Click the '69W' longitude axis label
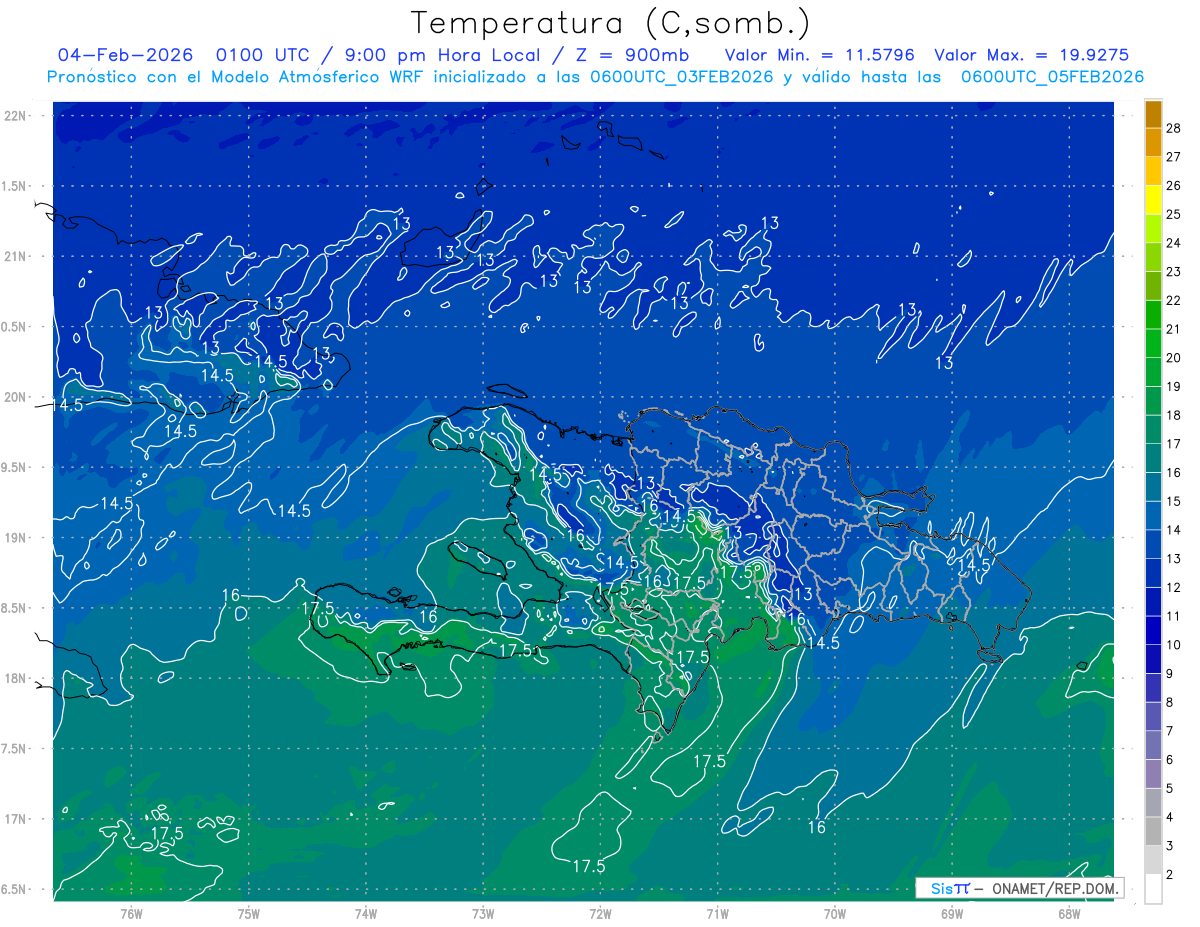The height and width of the screenshot is (927, 1200). point(951,914)
